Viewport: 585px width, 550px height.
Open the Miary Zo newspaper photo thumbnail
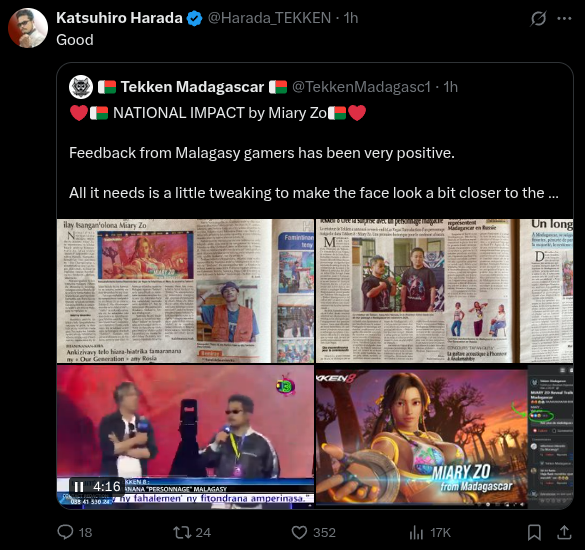(x=185, y=291)
